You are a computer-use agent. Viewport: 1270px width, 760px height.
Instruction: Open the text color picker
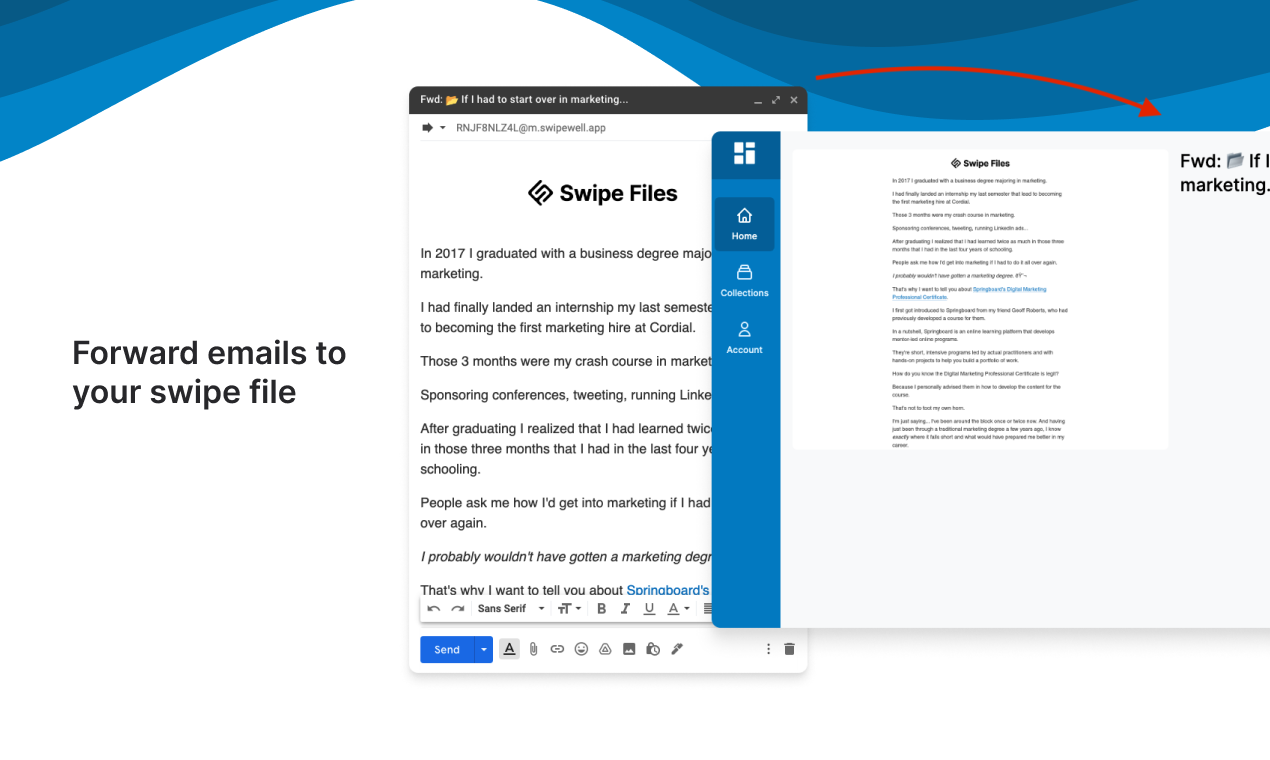(678, 608)
